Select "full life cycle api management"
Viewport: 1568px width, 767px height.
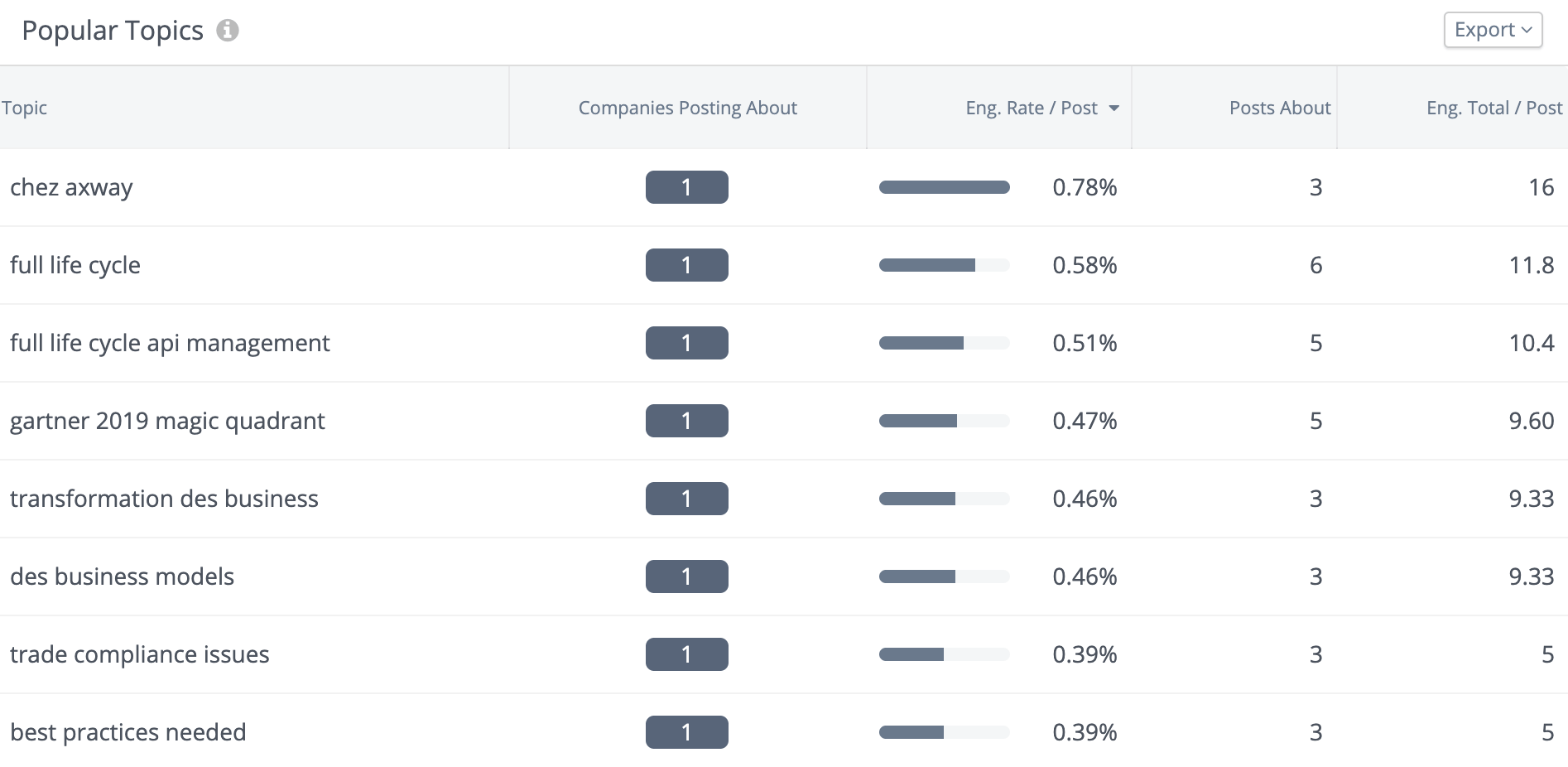pos(169,342)
